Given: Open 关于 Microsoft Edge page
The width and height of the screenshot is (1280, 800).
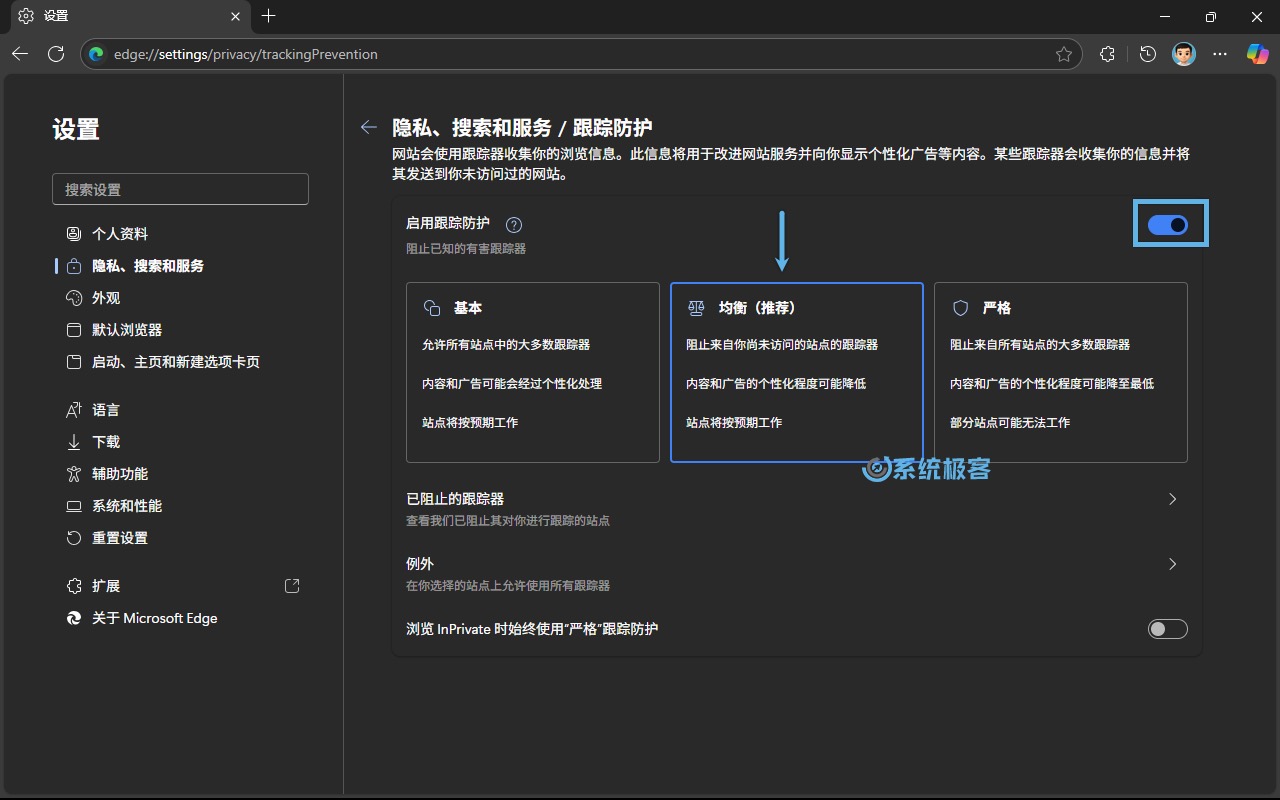Looking at the screenshot, I should pyautogui.click(x=180, y=618).
